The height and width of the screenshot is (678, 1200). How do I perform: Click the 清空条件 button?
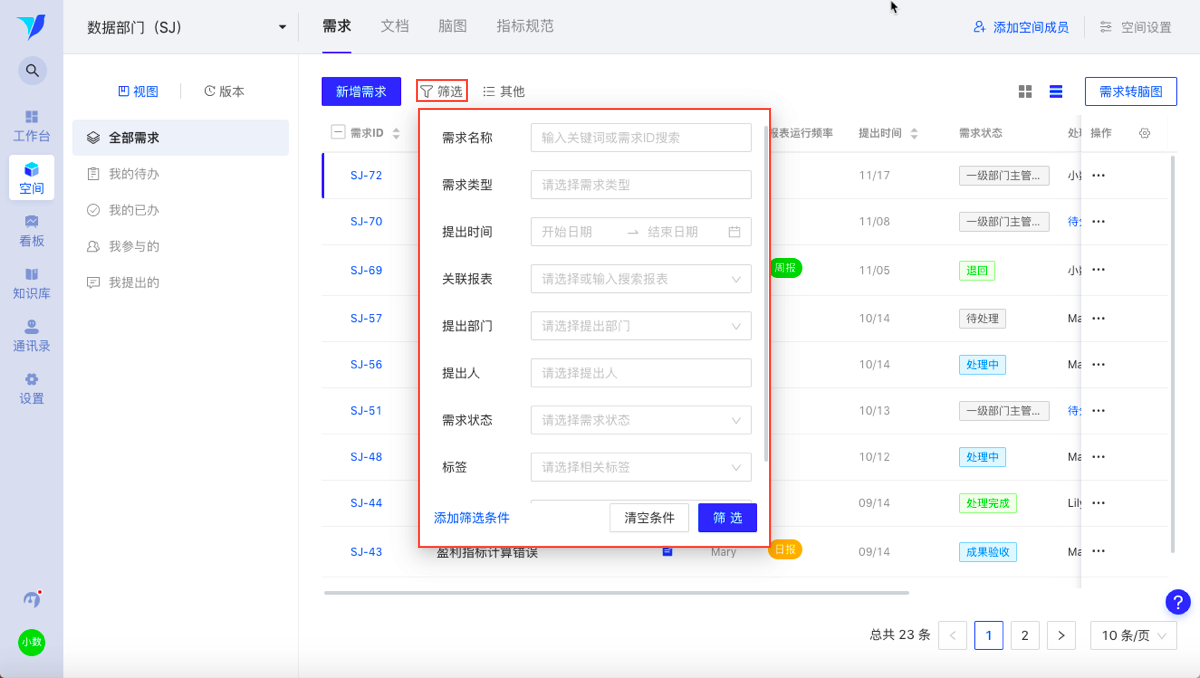pos(649,518)
